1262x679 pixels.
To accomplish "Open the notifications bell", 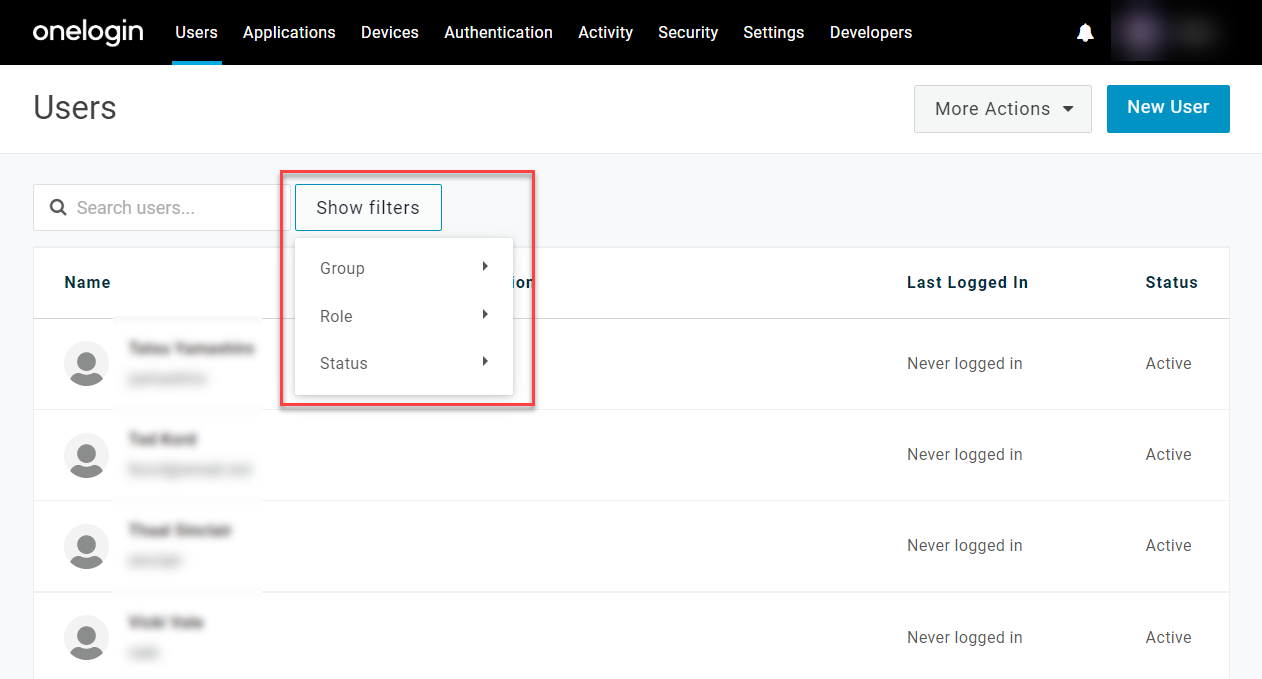I will point(1085,32).
